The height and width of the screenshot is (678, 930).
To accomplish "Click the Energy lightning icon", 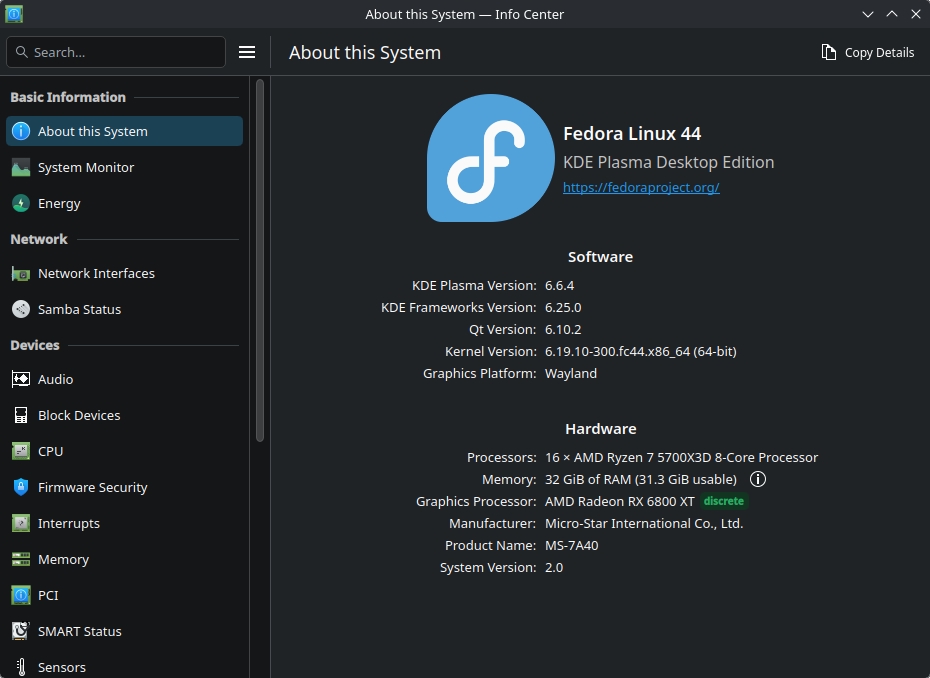I will [x=21, y=203].
